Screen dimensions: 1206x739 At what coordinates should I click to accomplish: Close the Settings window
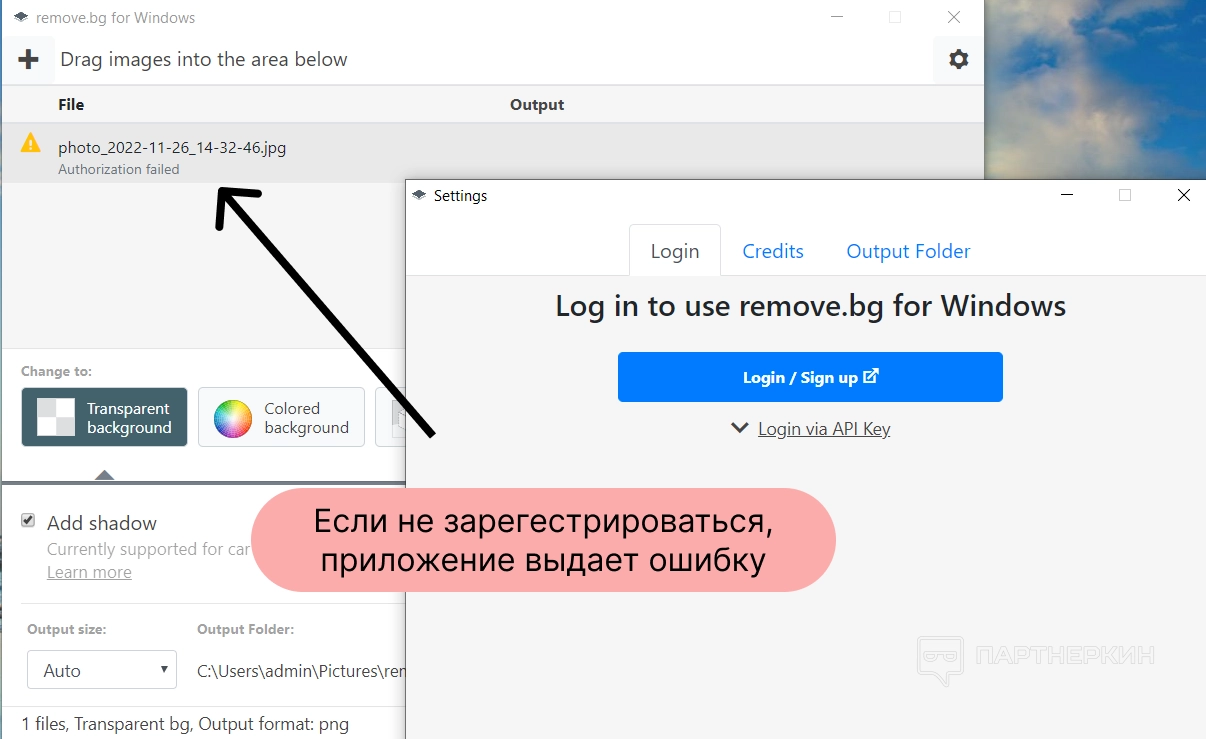(1184, 196)
